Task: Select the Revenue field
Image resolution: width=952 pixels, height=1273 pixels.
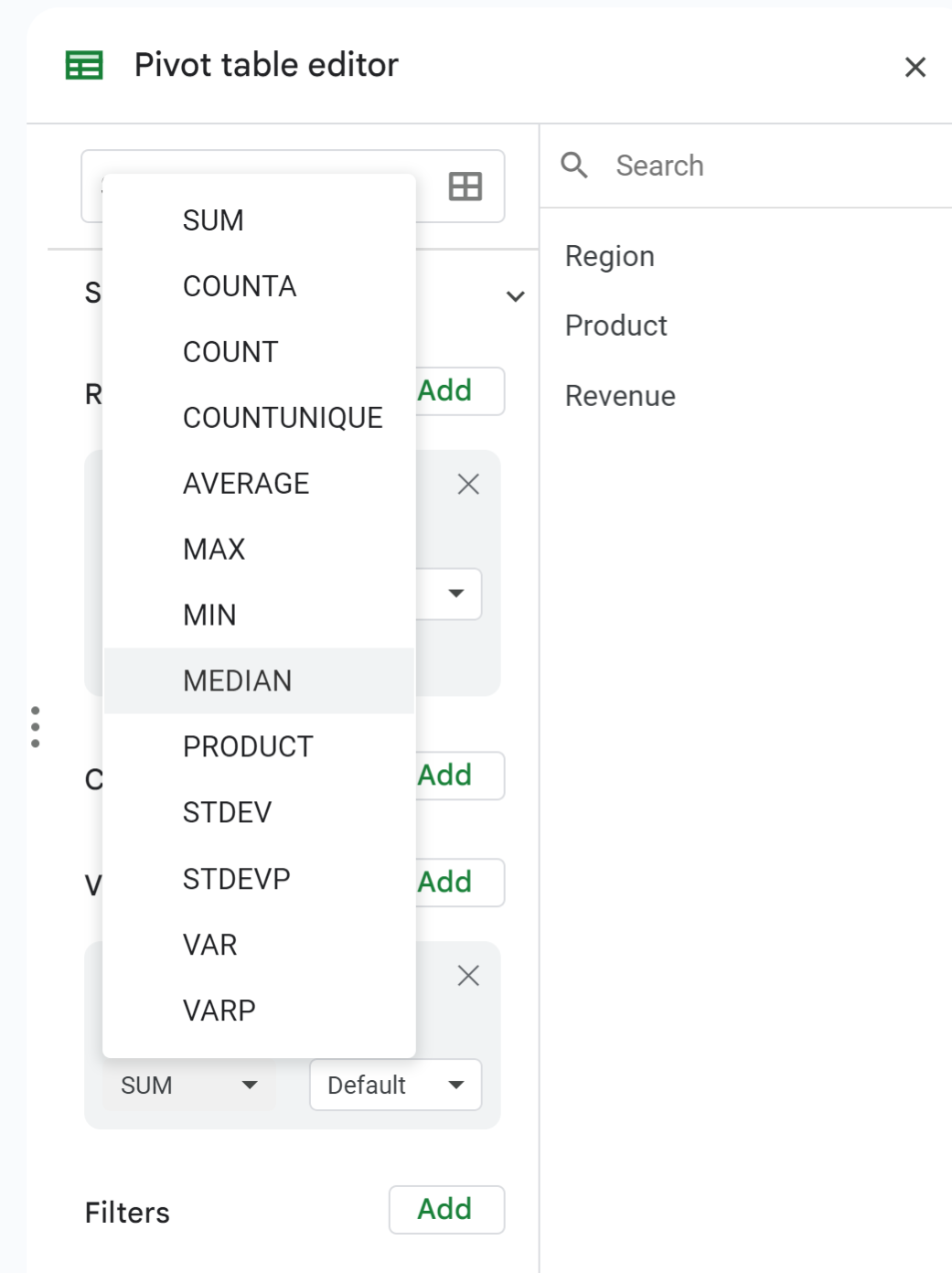Action: [620, 396]
